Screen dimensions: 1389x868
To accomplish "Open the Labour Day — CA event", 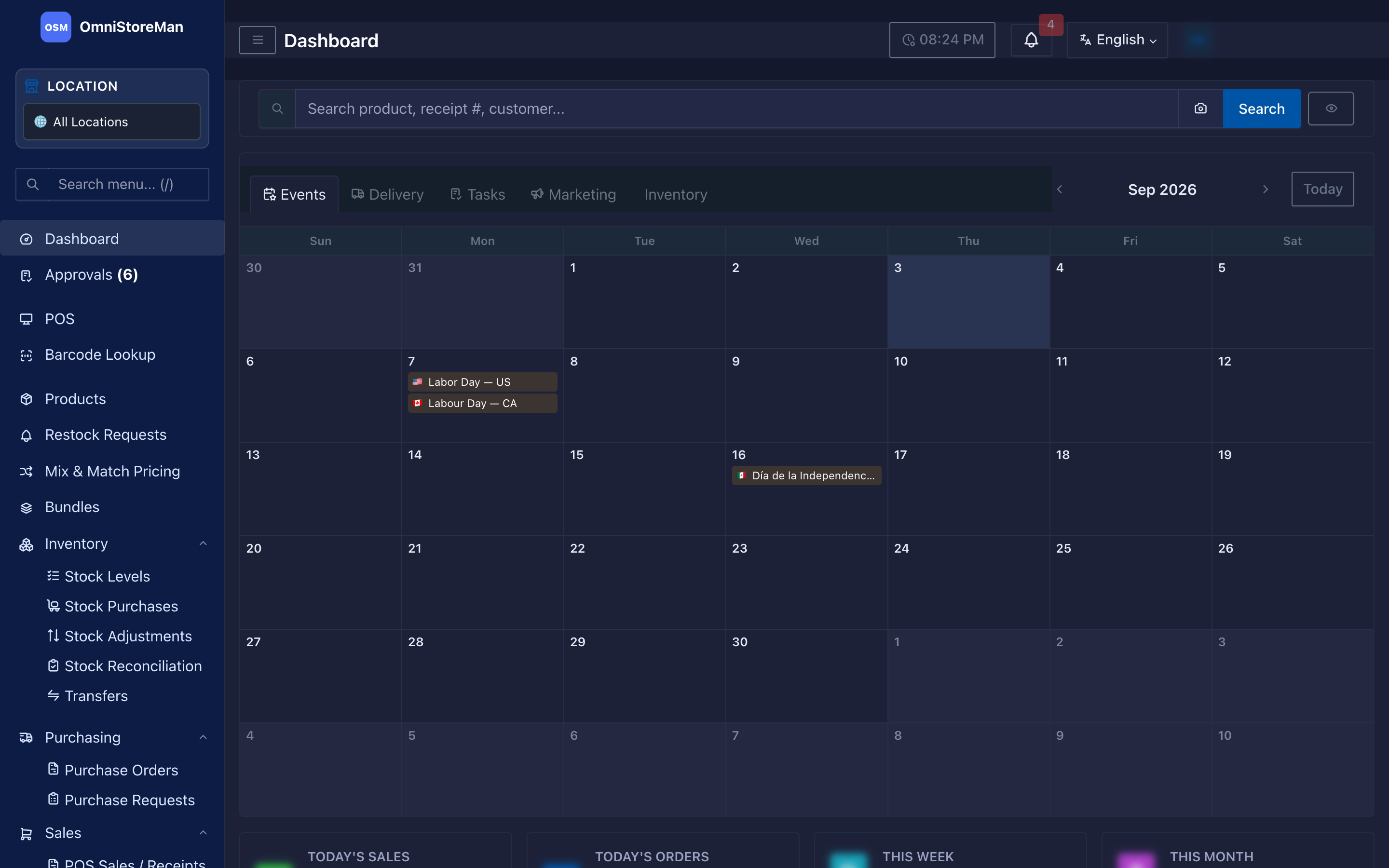I will [482, 403].
